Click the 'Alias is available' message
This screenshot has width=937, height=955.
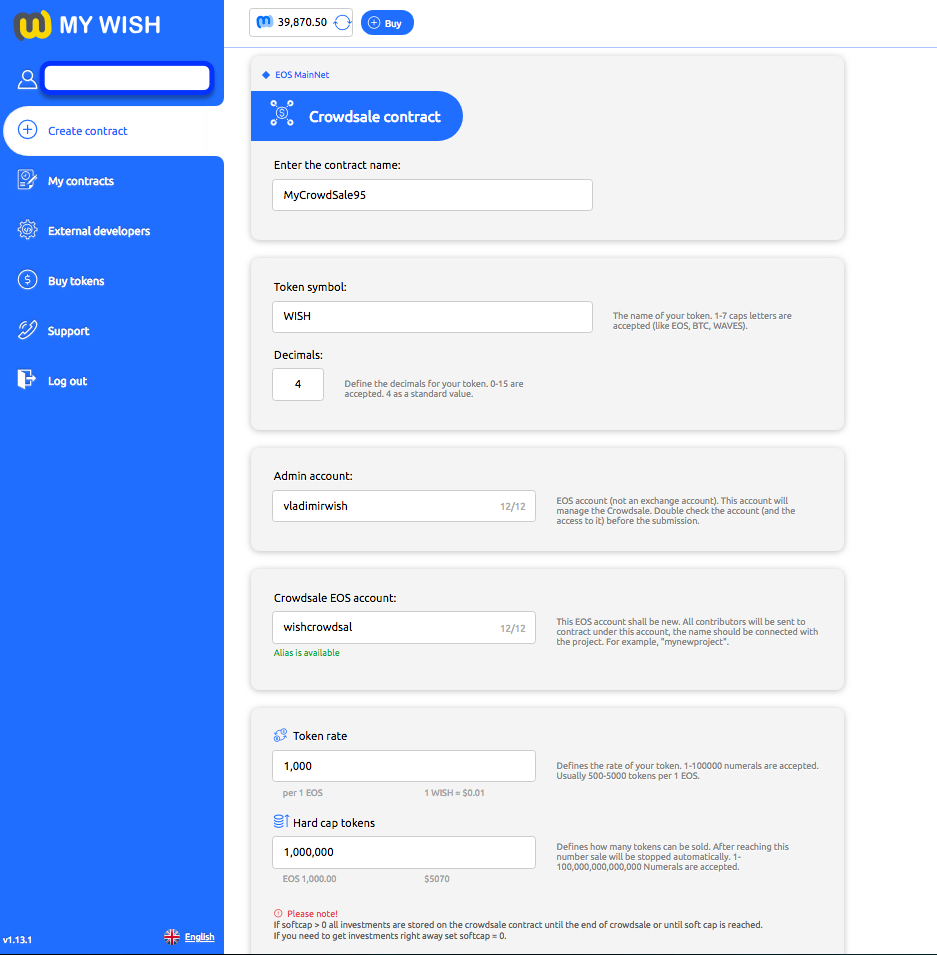[306, 653]
